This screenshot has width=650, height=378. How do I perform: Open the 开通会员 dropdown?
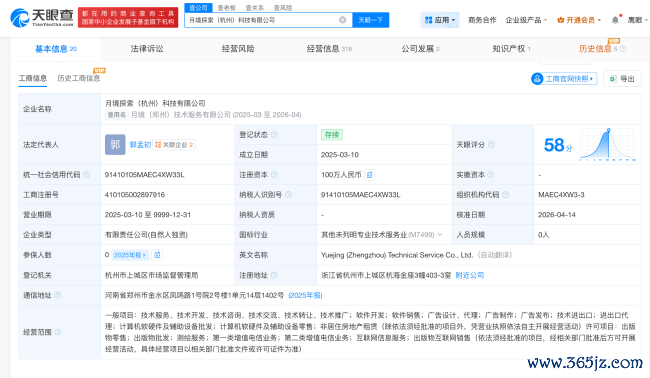[x=579, y=20]
